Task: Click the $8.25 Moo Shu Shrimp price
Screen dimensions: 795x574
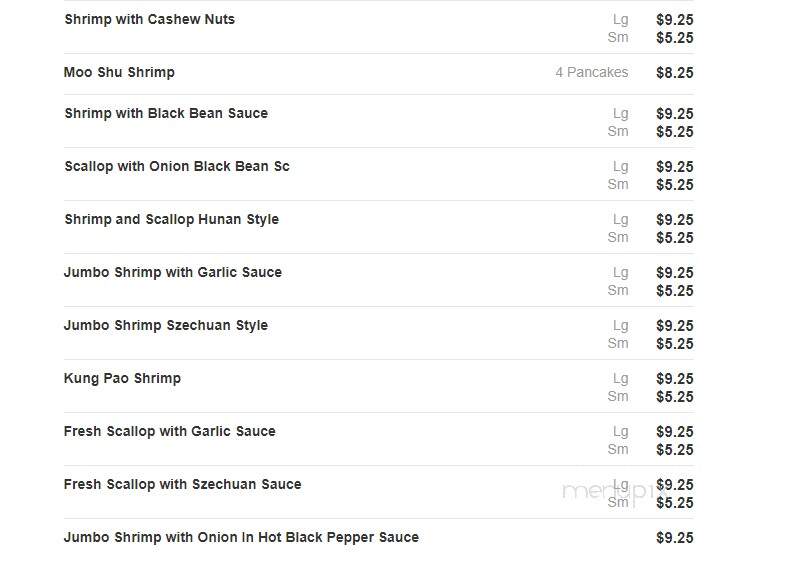Action: click(x=674, y=73)
